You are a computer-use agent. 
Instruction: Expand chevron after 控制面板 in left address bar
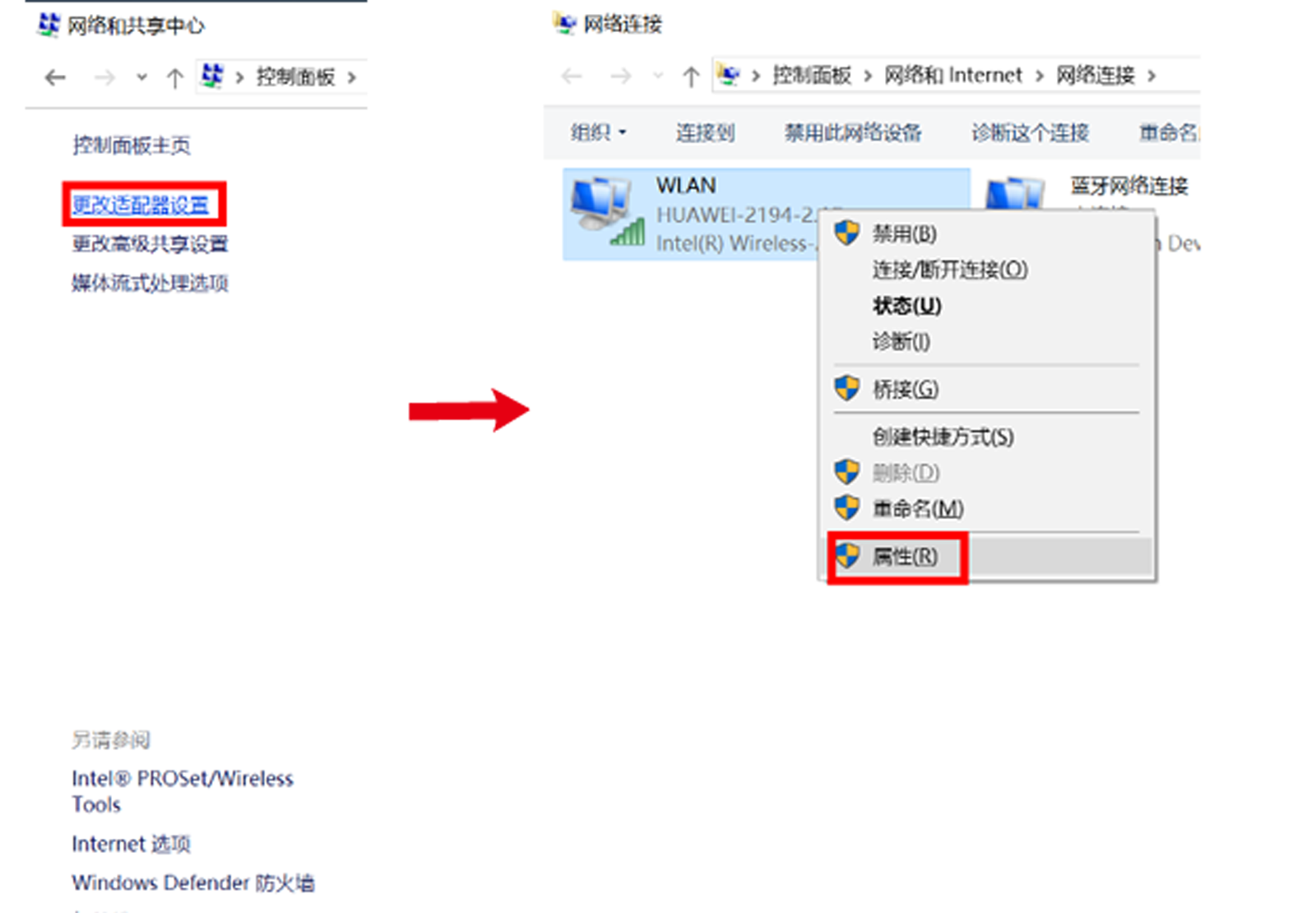click(352, 77)
